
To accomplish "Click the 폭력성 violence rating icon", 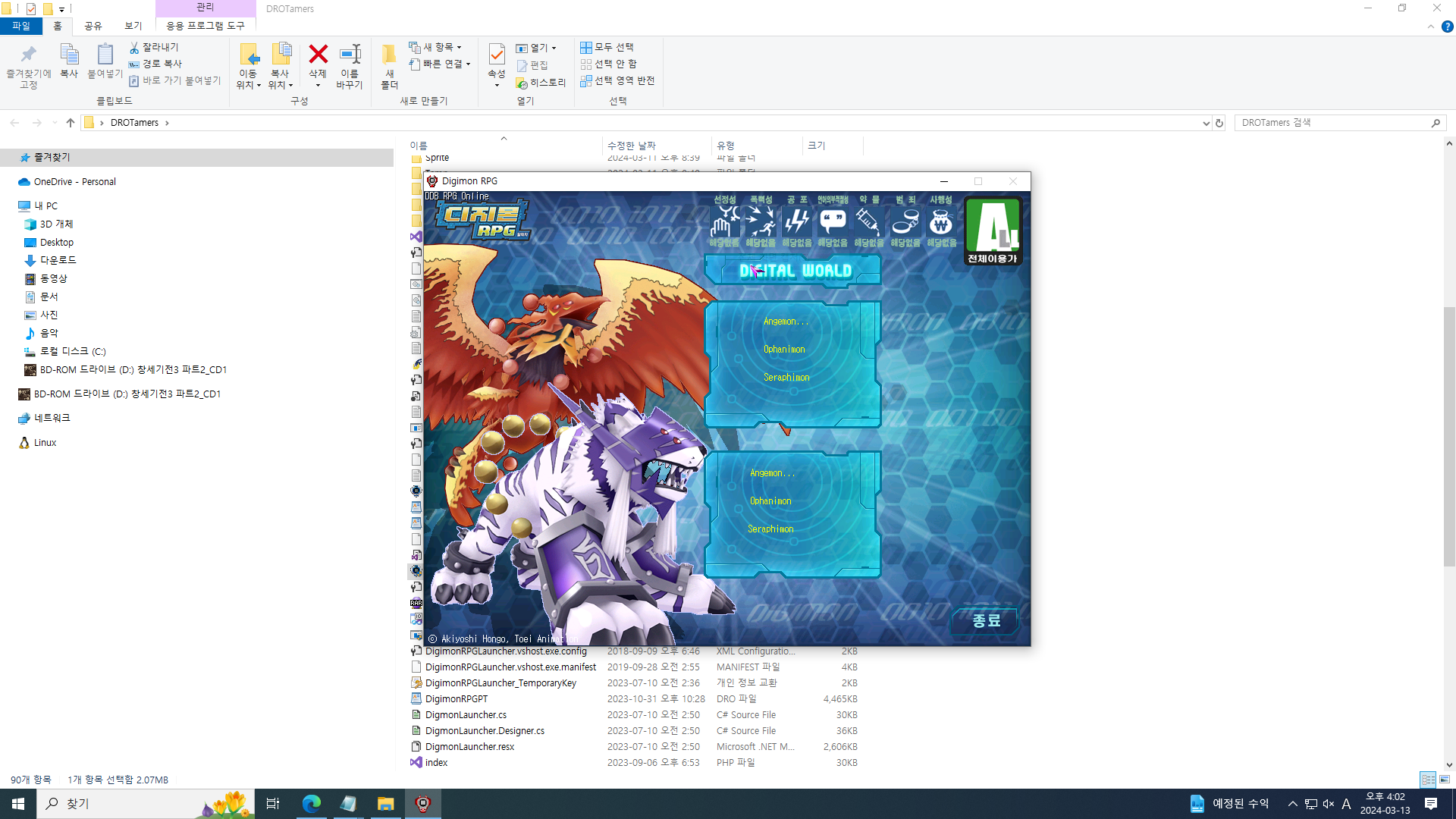I will 761,221.
